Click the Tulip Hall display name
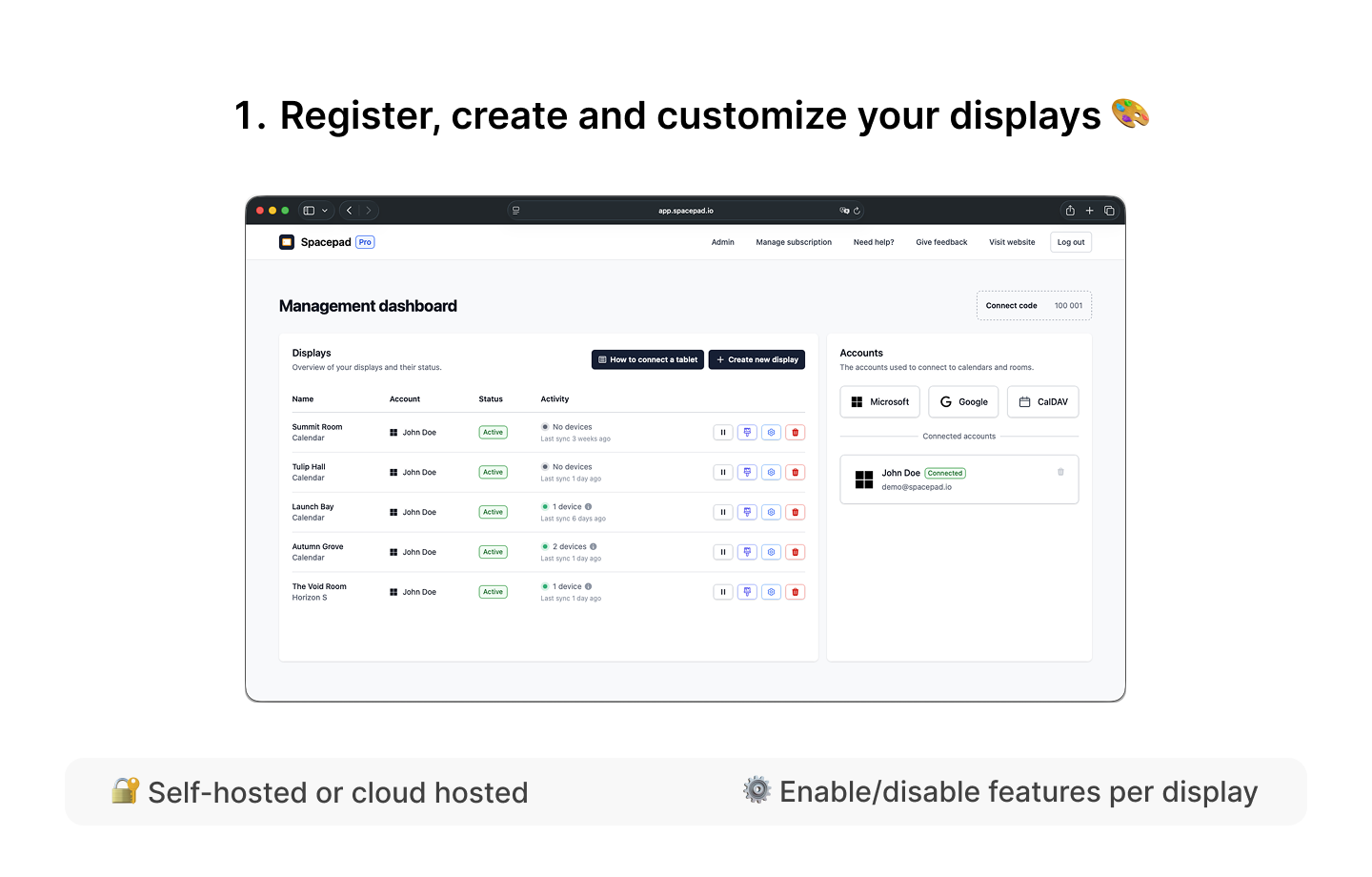This screenshot has width=1372, height=877. pos(309,467)
